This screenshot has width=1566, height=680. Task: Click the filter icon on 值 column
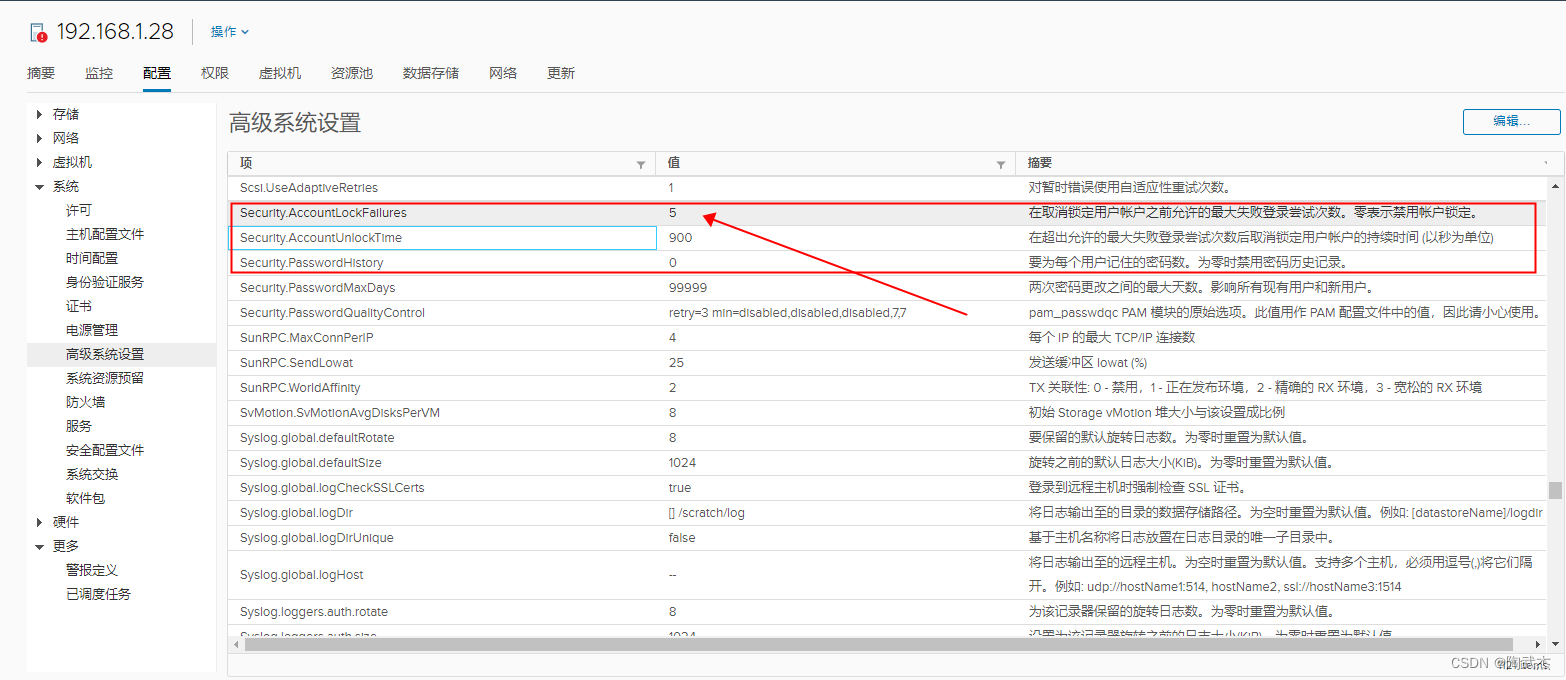[1000, 164]
